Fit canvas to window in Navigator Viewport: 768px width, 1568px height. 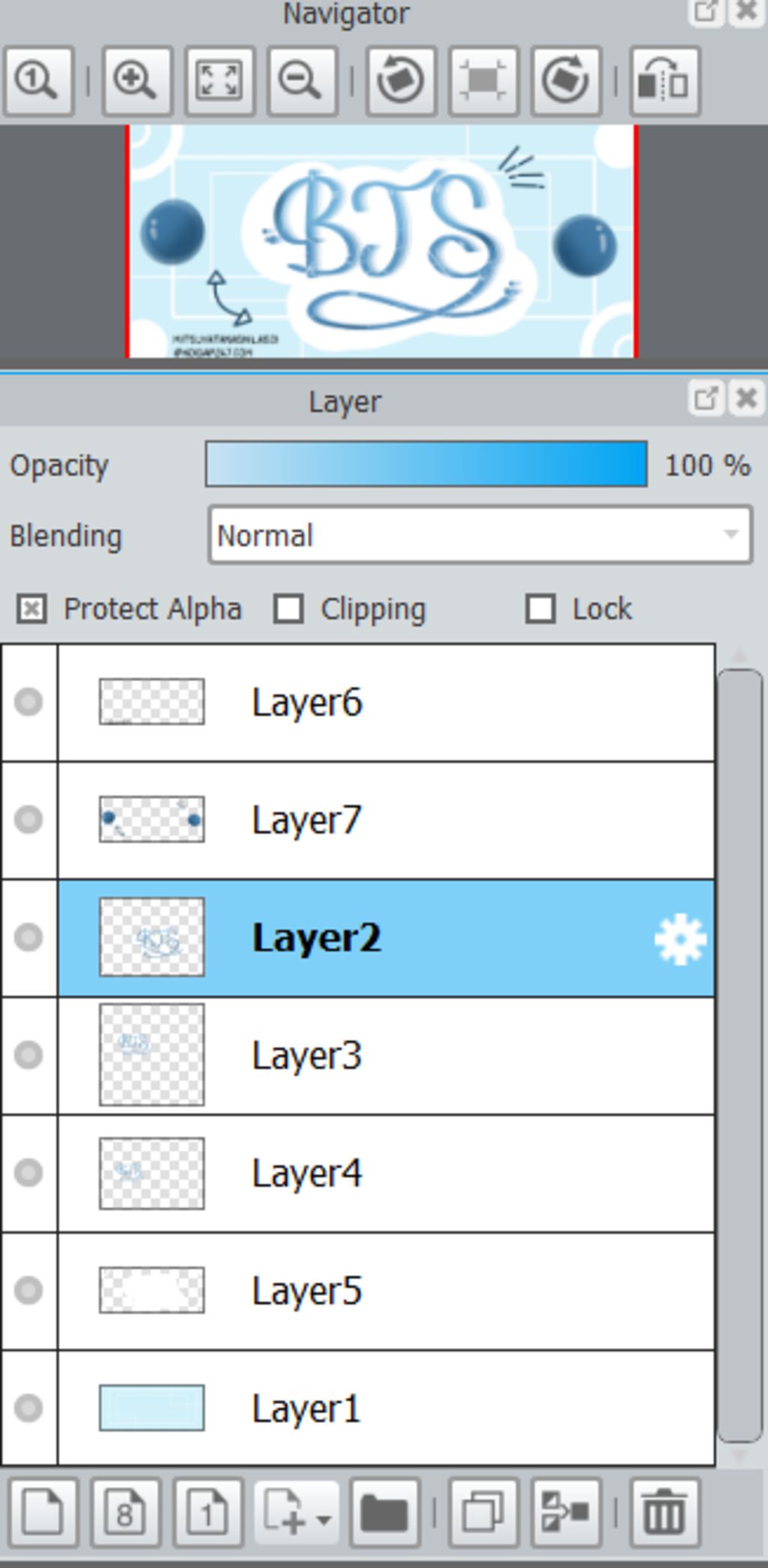[x=219, y=81]
